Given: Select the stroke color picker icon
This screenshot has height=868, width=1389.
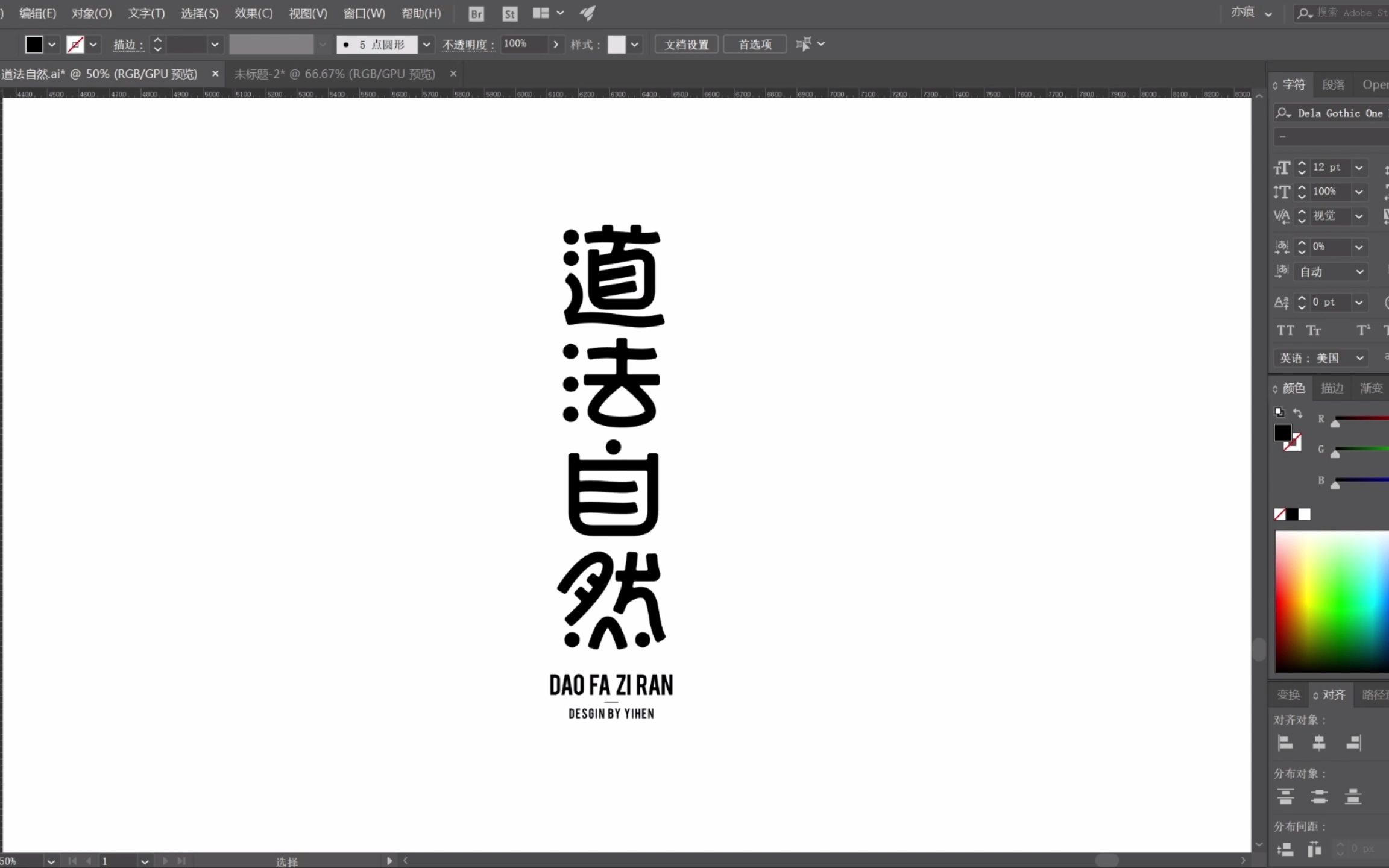Looking at the screenshot, I should (x=75, y=44).
